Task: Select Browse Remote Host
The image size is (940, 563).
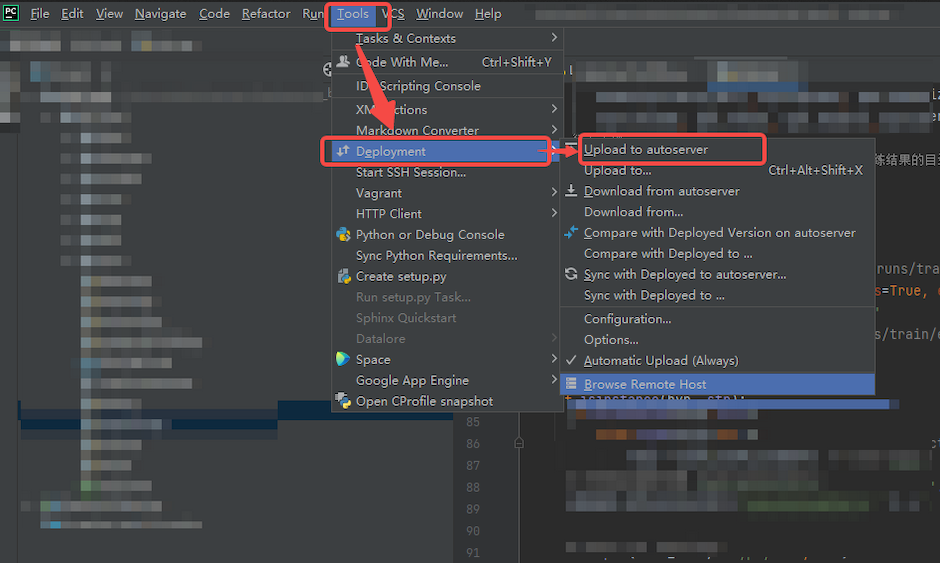Action: click(717, 384)
